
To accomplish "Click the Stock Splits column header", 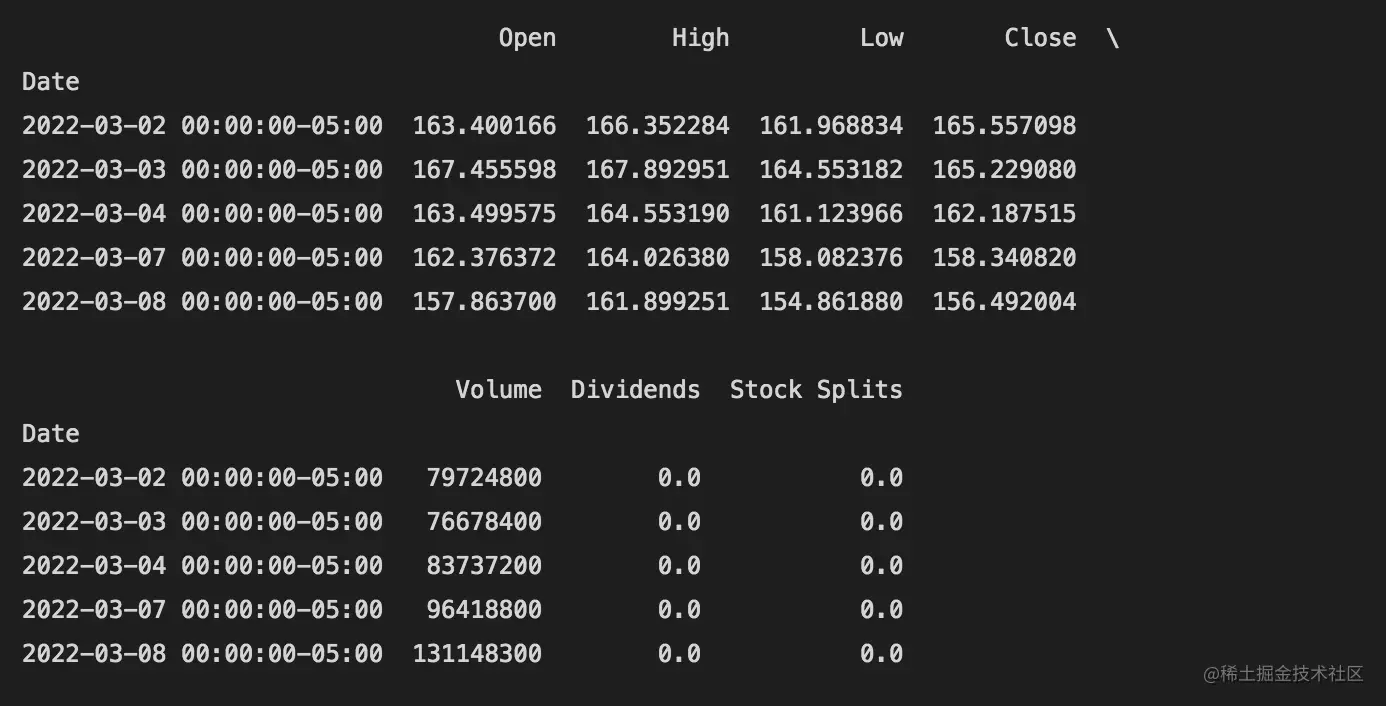I will 816,390.
